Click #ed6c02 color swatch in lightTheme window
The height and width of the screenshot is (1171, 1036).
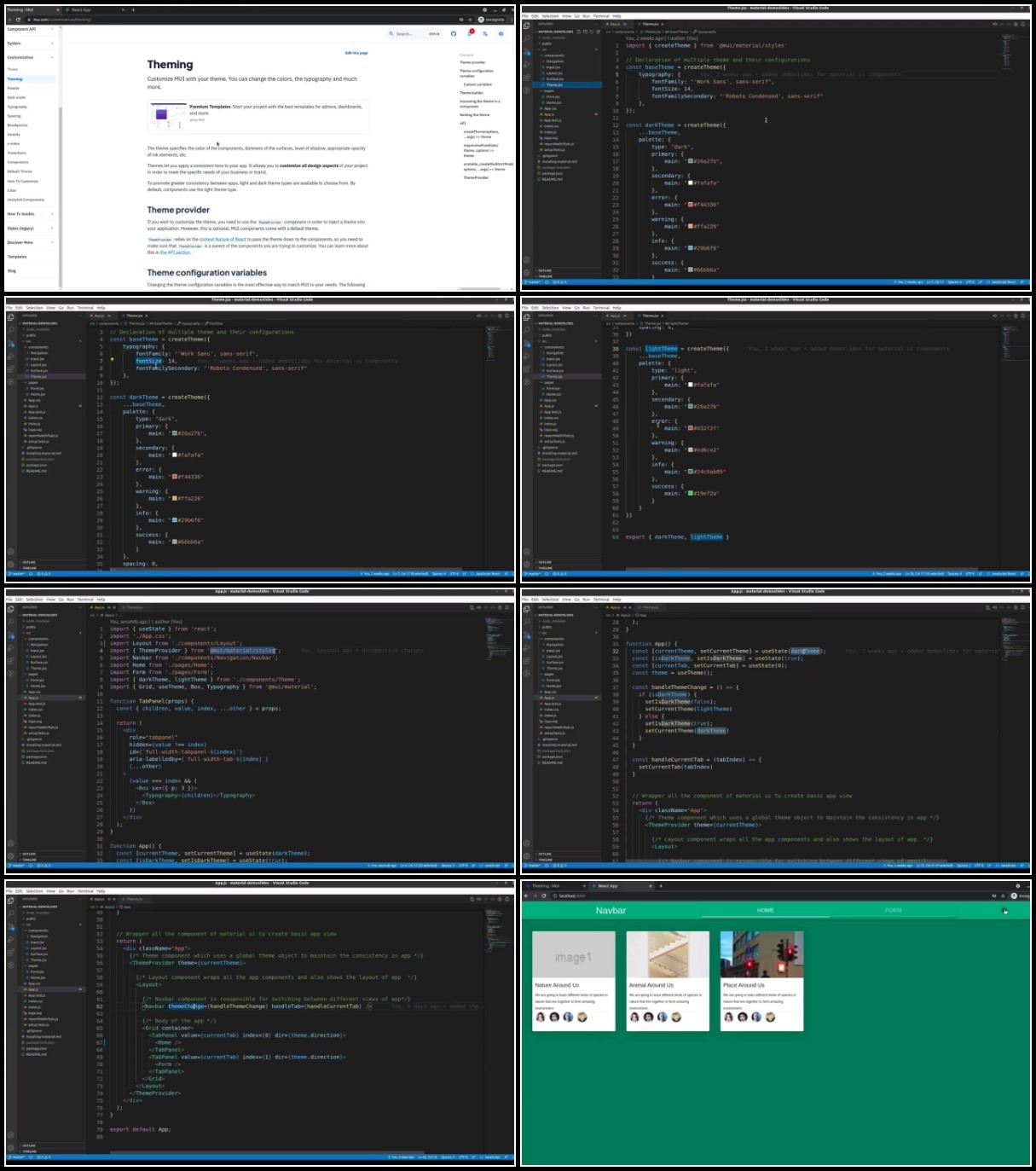coord(692,450)
